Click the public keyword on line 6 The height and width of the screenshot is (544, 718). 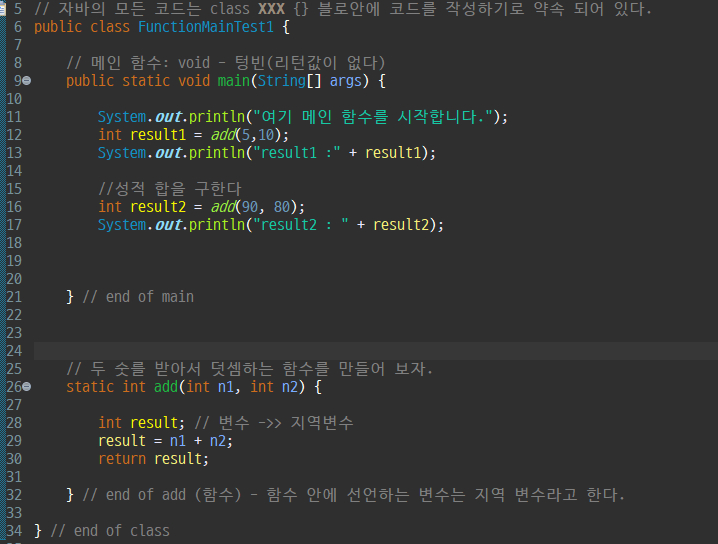[58, 27]
